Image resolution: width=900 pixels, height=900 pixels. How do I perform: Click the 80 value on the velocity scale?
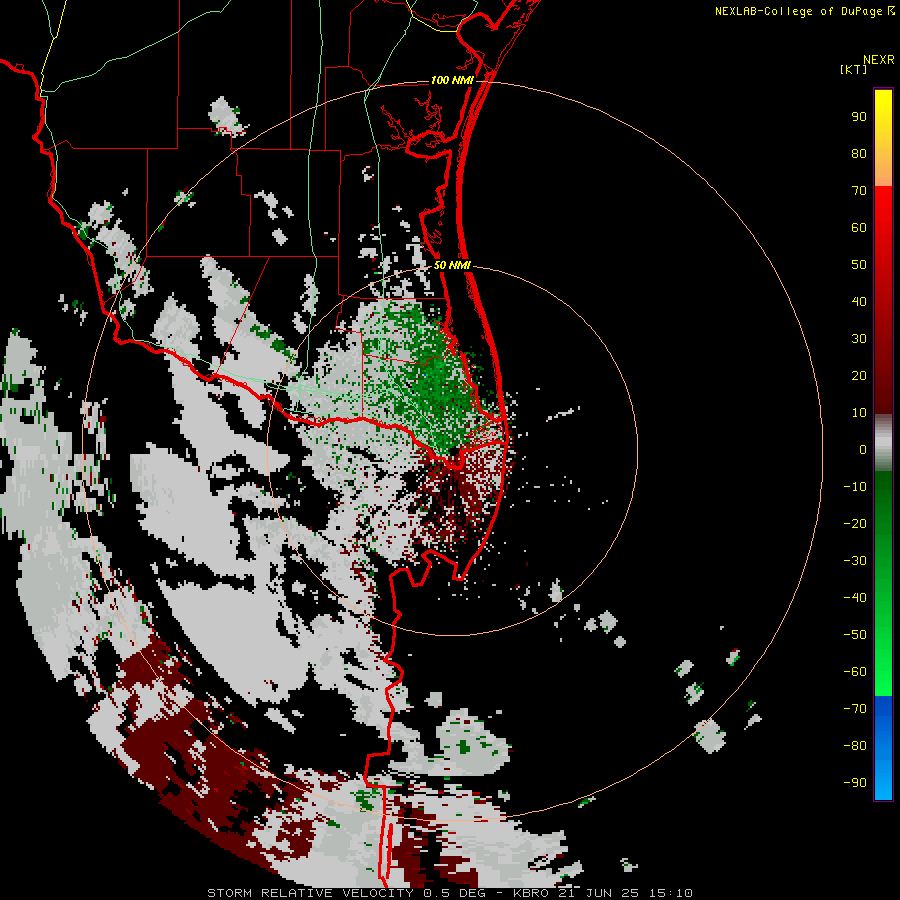(859, 154)
